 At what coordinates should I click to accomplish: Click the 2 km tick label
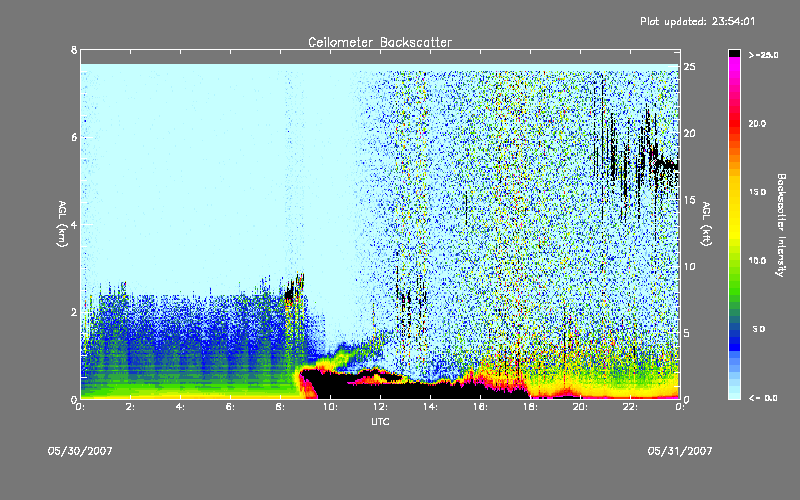point(74,312)
